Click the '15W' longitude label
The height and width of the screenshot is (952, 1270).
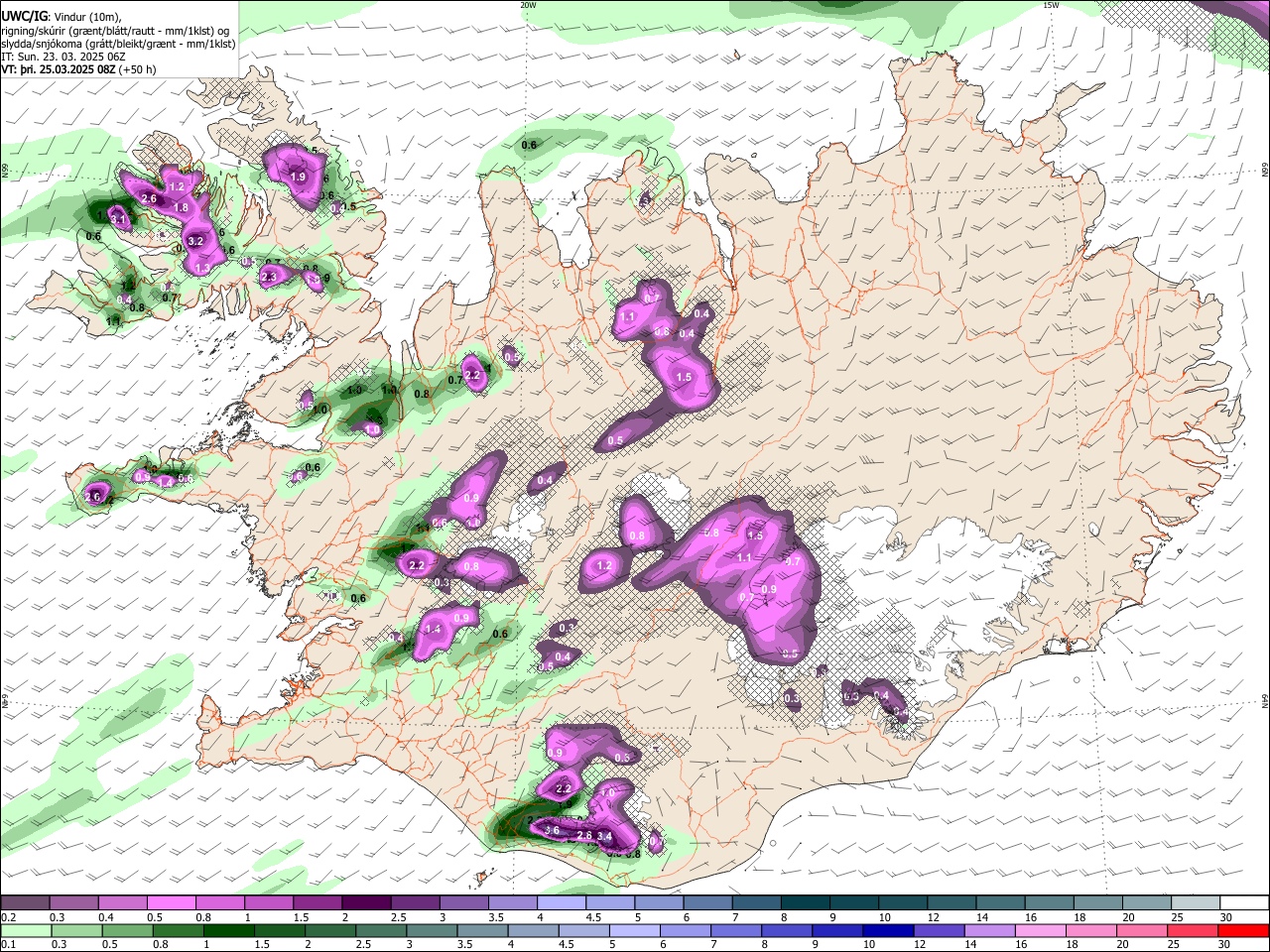pos(1051,5)
